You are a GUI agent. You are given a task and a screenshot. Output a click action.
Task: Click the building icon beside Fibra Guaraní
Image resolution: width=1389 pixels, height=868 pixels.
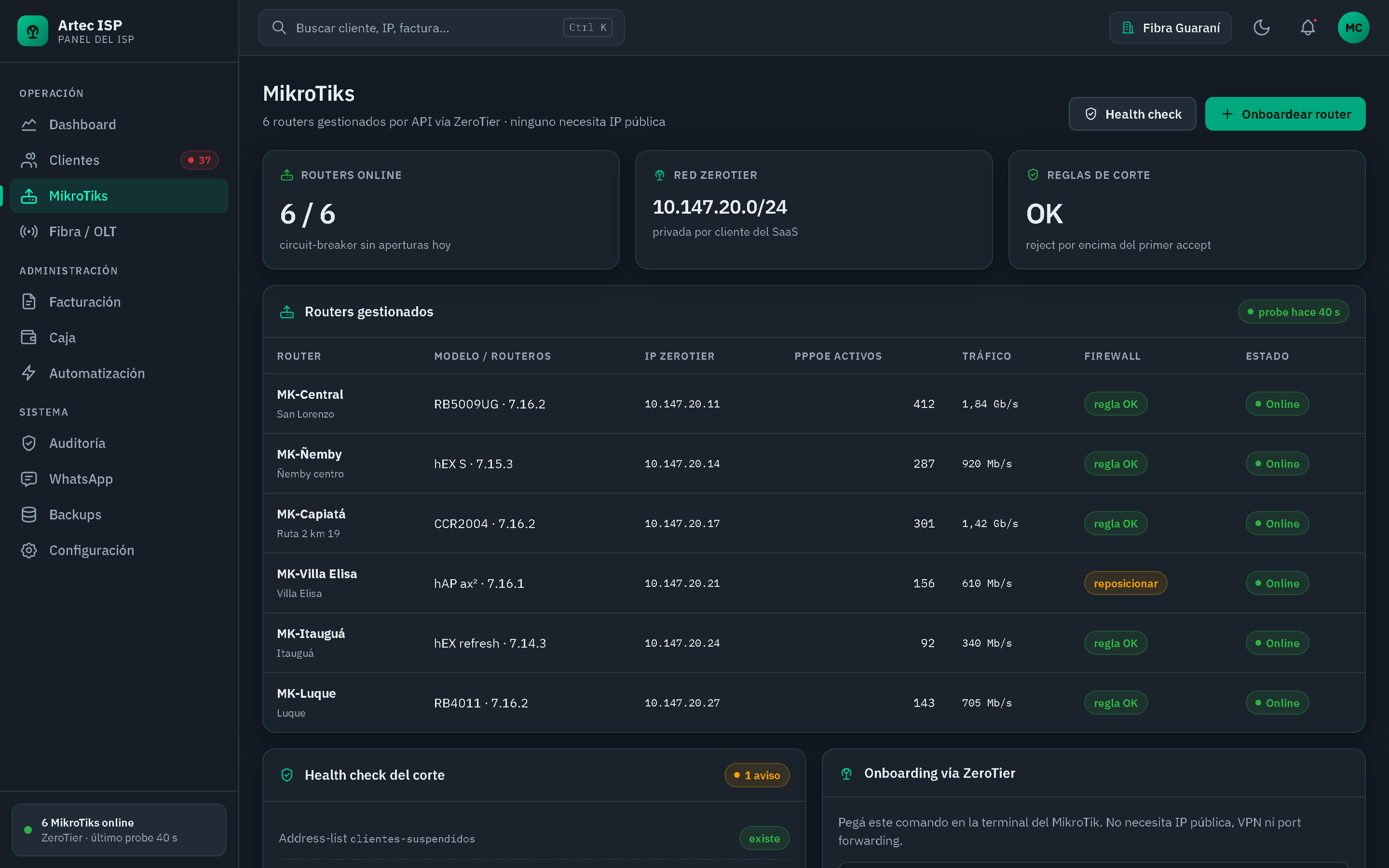point(1128,27)
